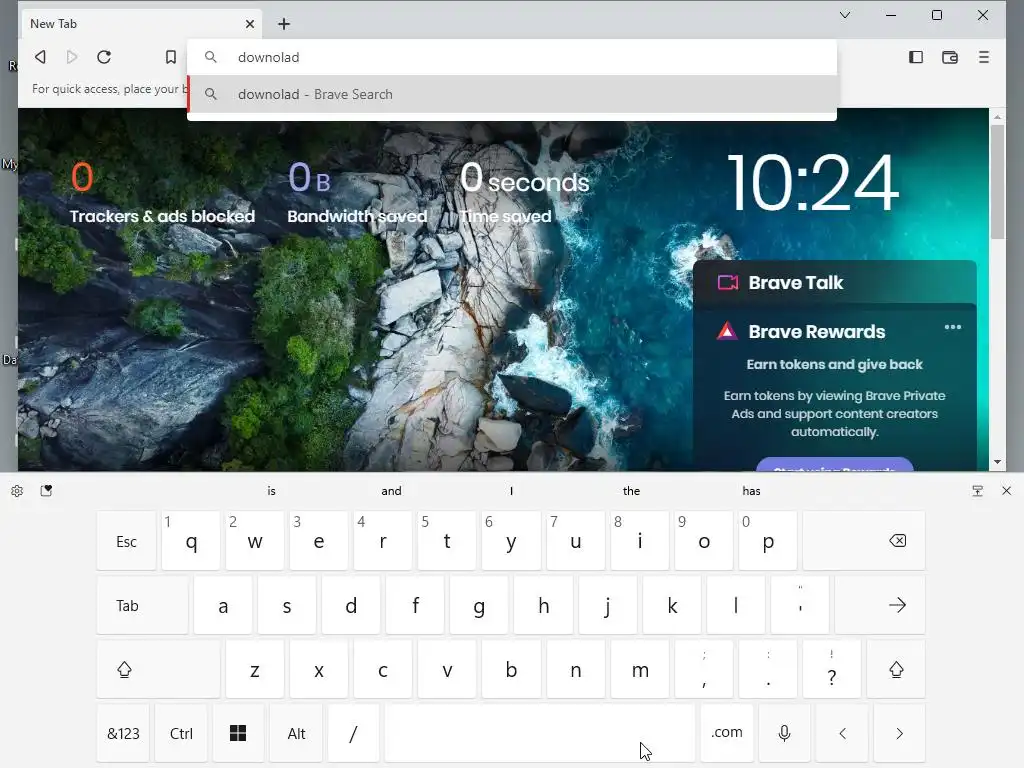Tap the q key
The height and width of the screenshot is (768, 1024).
[191, 541]
